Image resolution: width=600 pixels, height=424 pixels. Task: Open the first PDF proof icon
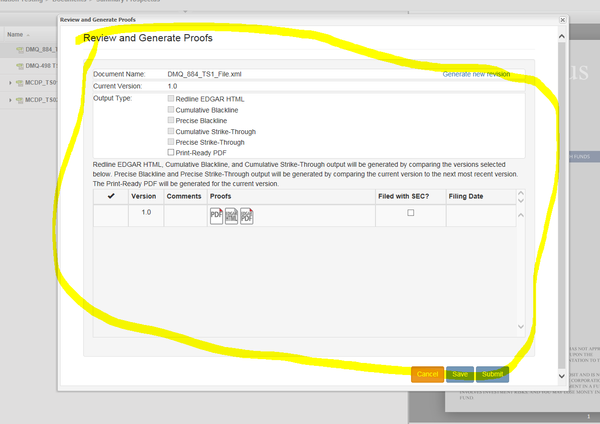pos(216,215)
